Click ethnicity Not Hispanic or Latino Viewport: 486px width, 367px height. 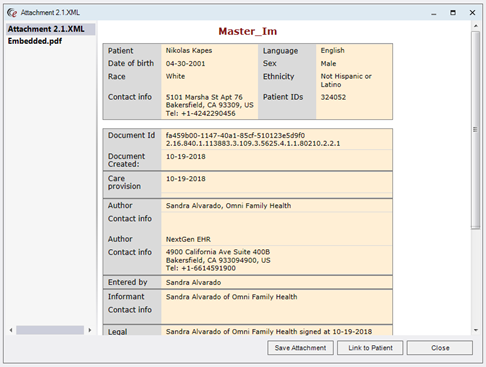coord(346,80)
